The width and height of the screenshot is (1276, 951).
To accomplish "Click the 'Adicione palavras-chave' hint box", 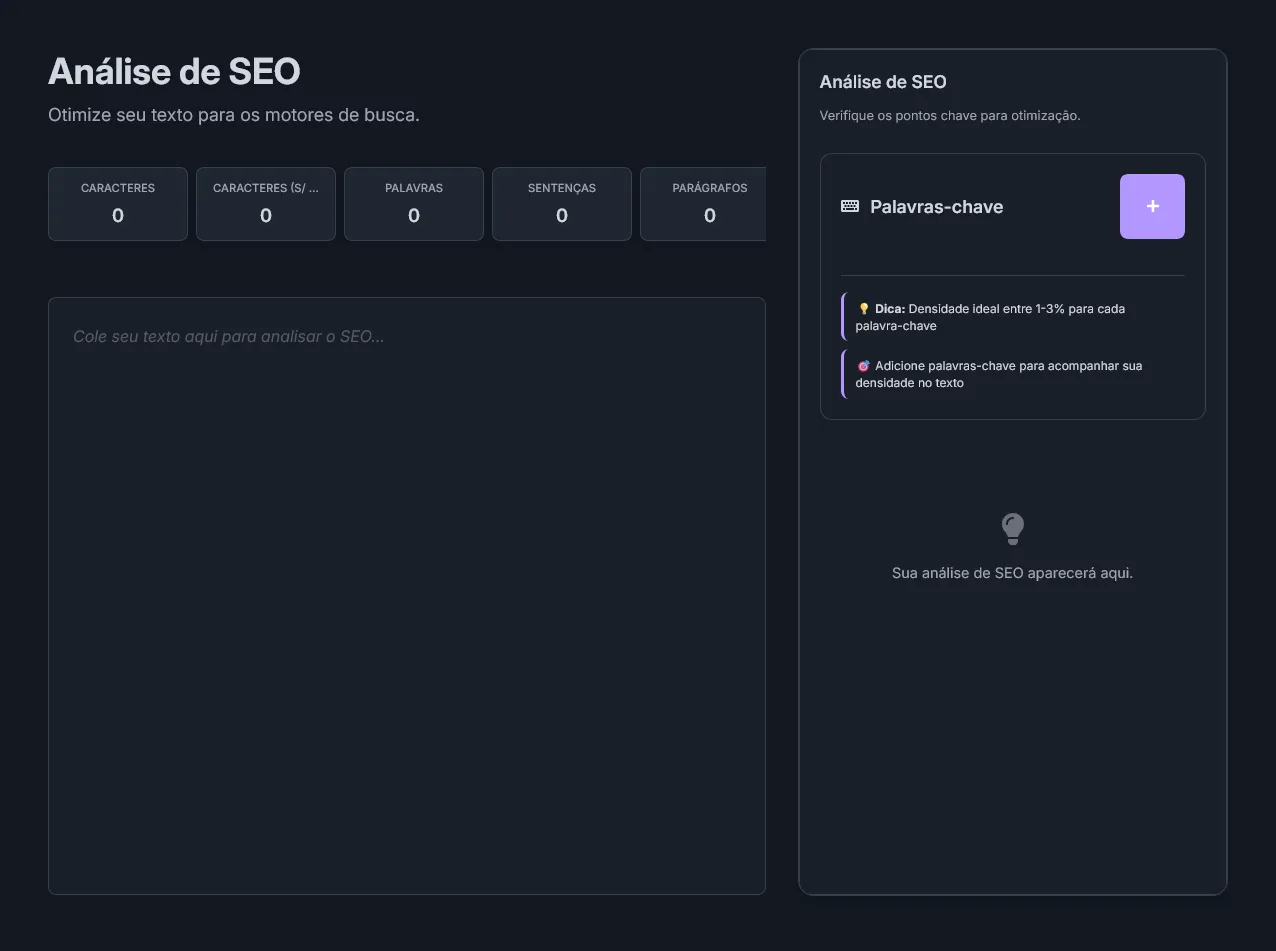I will pyautogui.click(x=1012, y=374).
